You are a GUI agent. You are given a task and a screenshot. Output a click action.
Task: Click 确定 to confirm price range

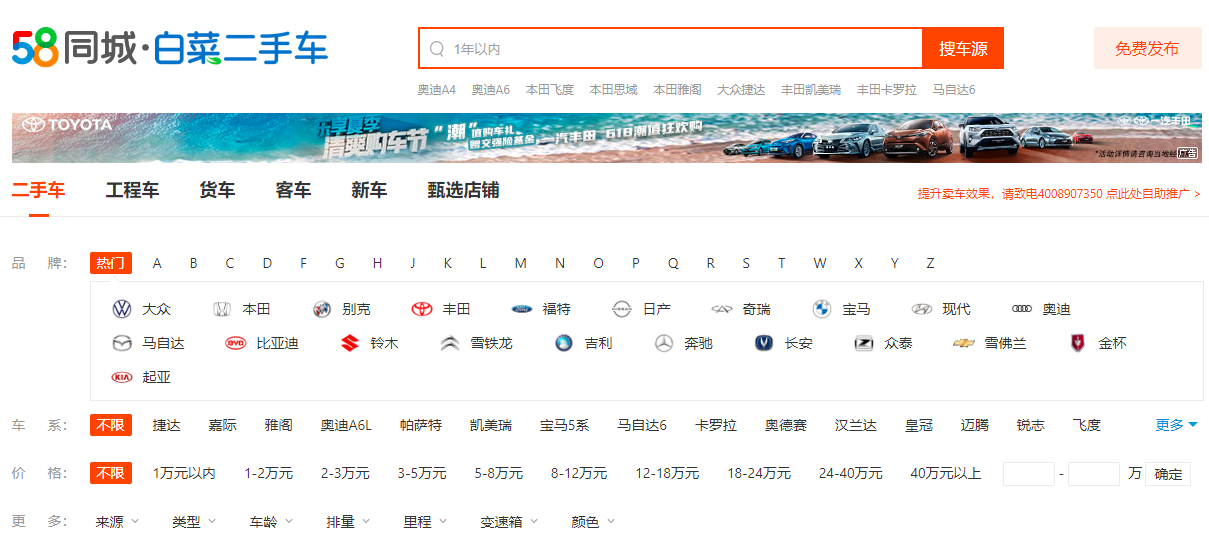pos(1168,474)
